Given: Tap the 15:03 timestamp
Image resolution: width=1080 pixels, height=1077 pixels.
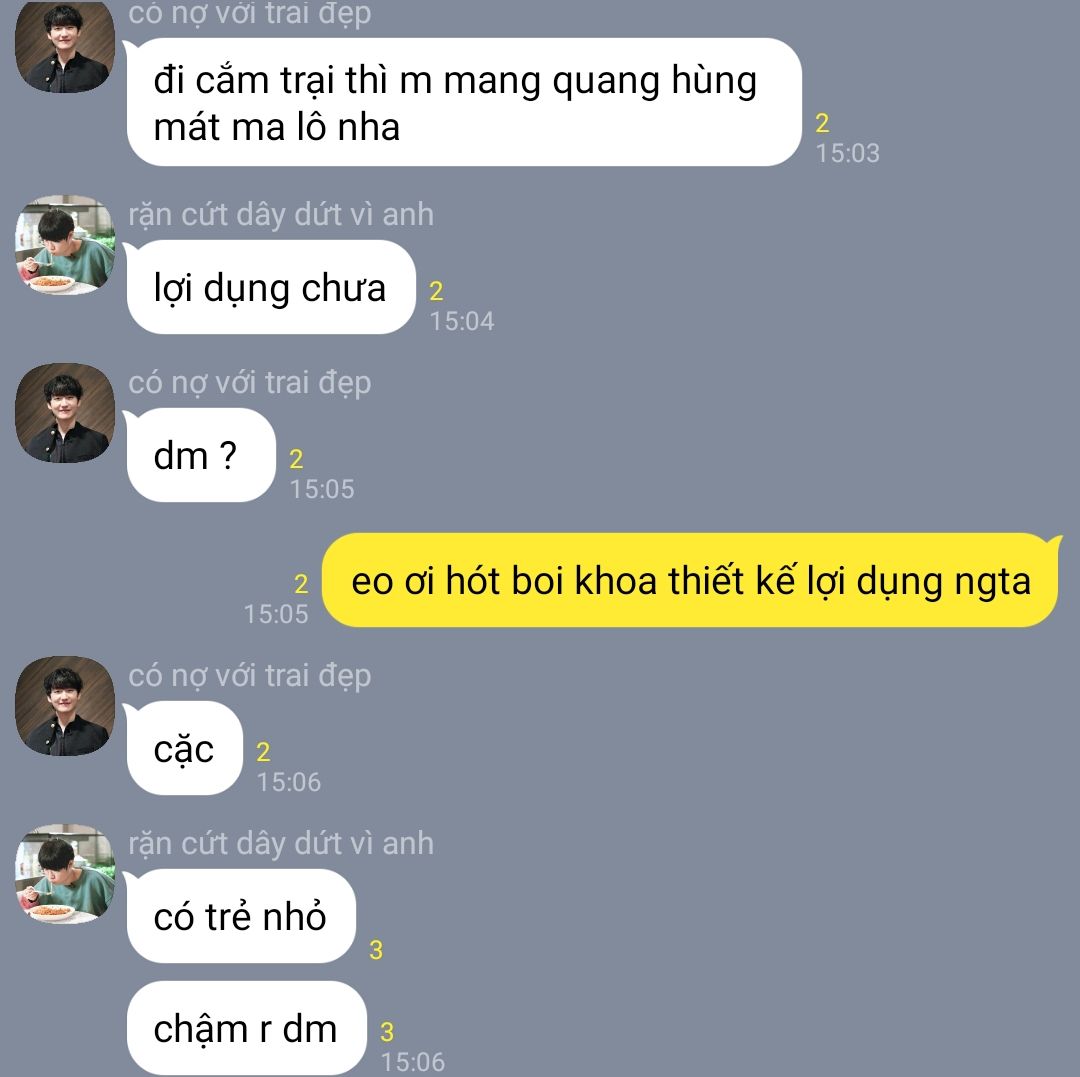Looking at the screenshot, I should pos(847,153).
